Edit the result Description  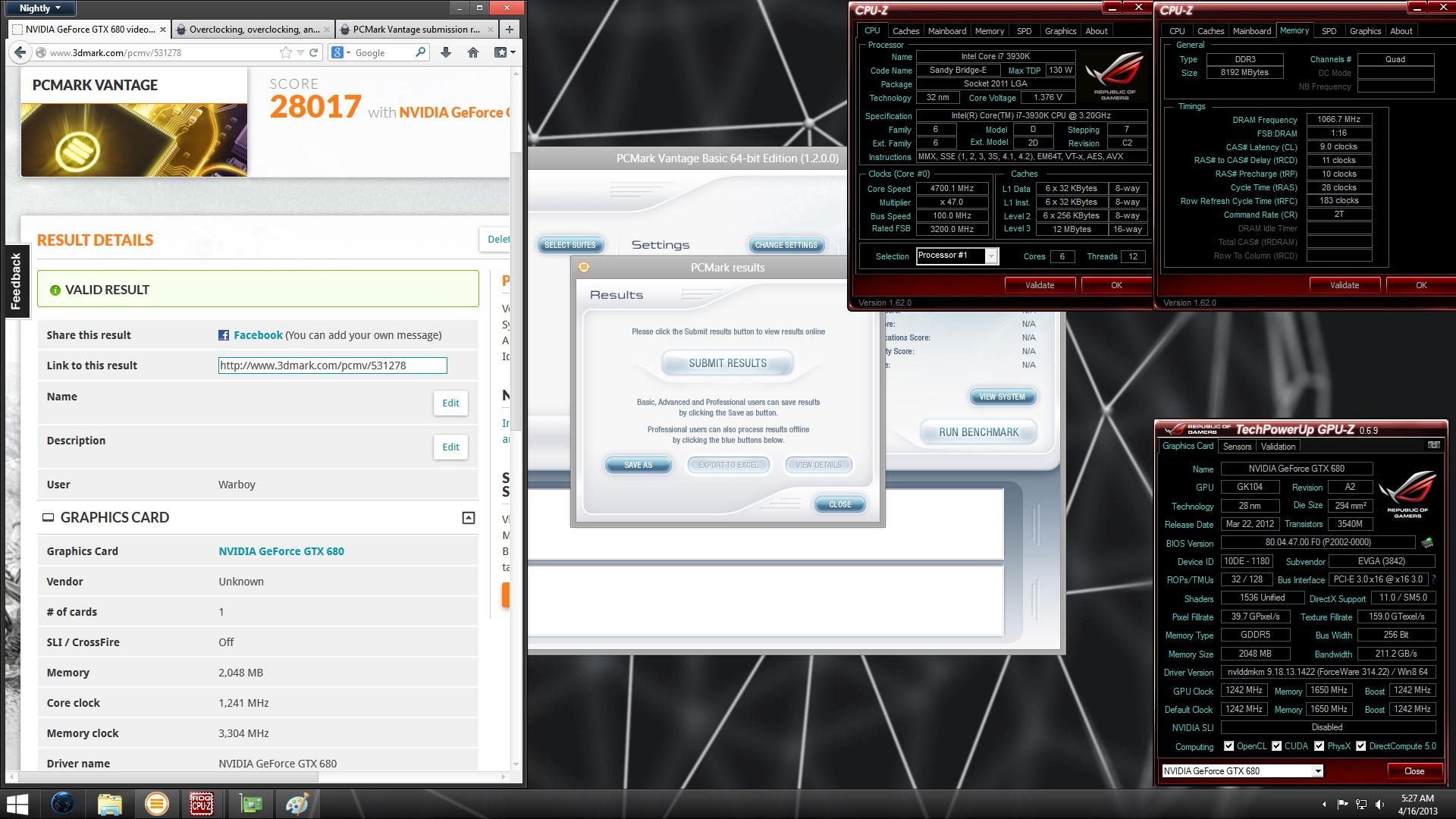pos(450,447)
